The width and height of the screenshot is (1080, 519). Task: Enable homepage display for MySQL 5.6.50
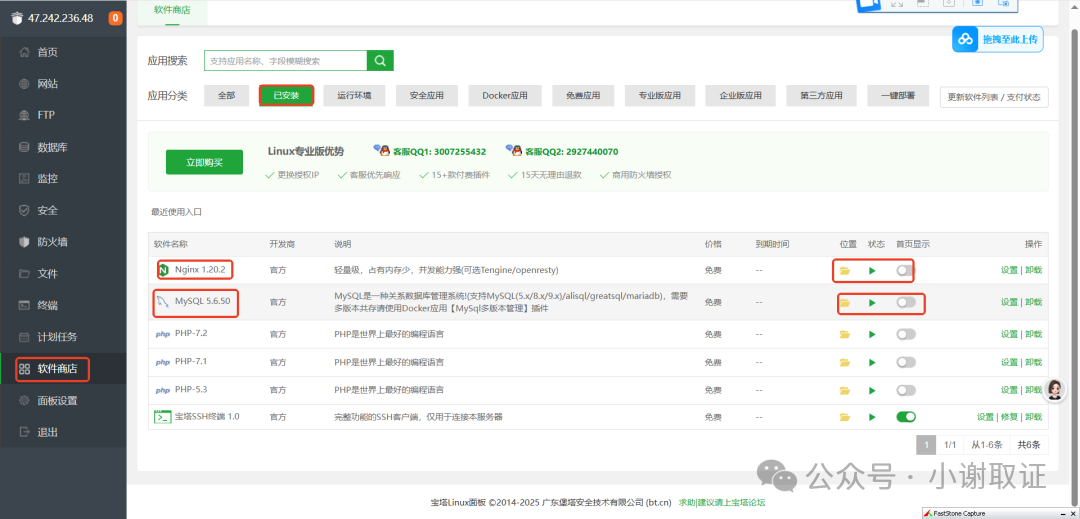906,302
